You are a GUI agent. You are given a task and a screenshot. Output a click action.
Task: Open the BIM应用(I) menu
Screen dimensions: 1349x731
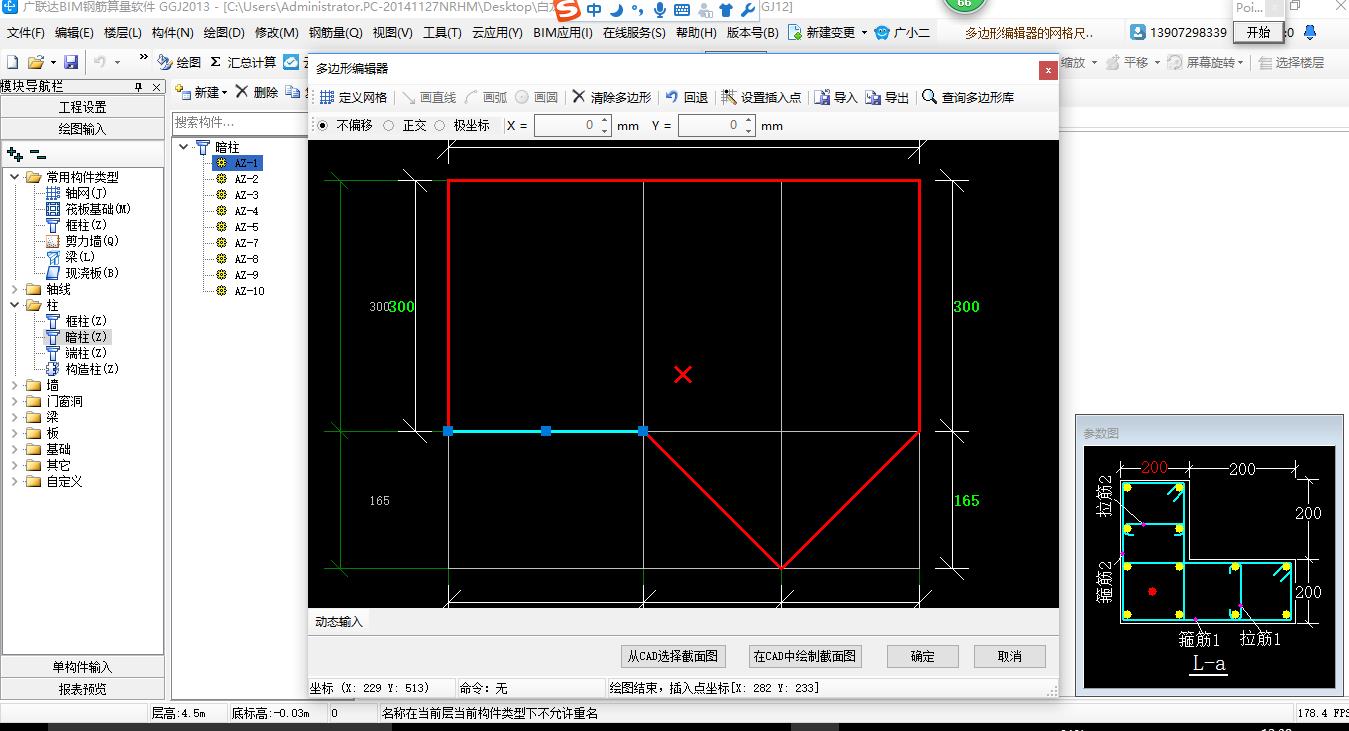(563, 33)
